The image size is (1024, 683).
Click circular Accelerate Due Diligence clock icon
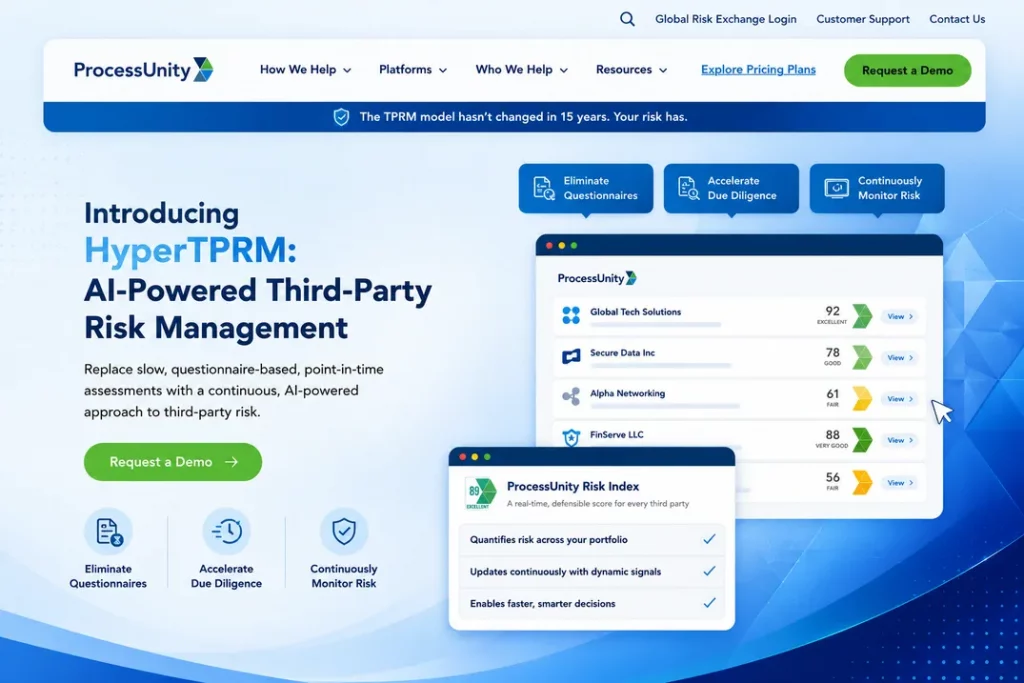click(227, 532)
